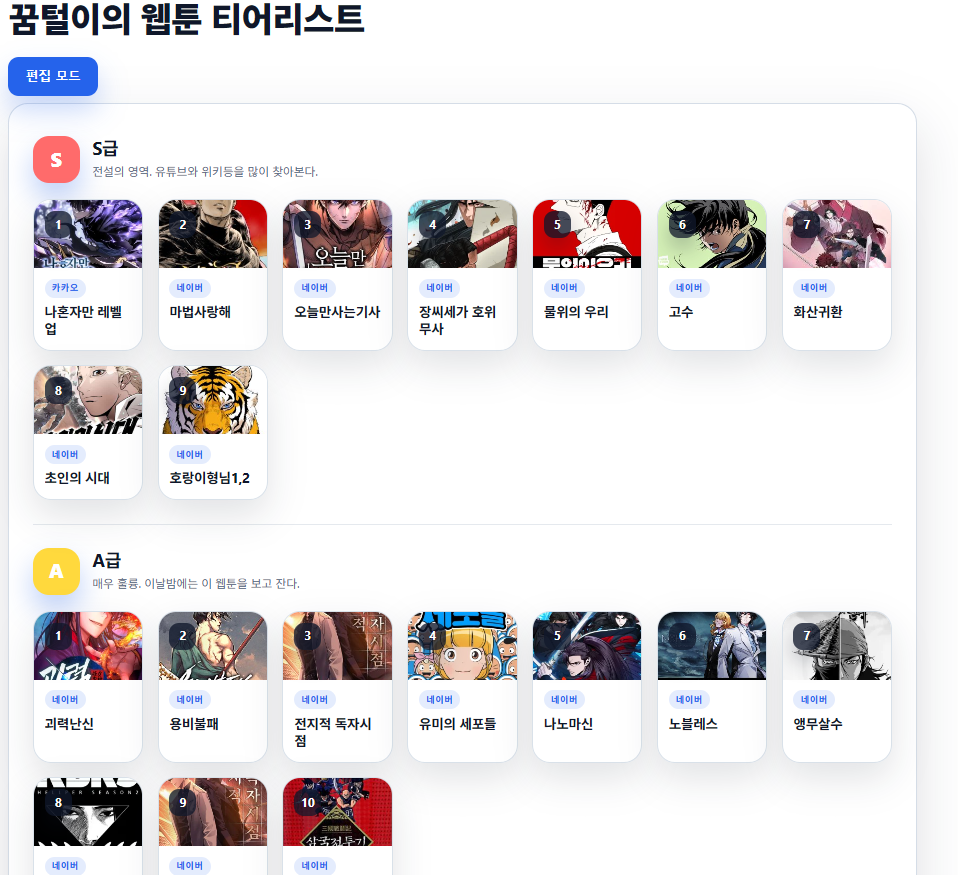The width and height of the screenshot is (958, 875).
Task: Click the 앵무살수 title text
Action: [818, 724]
